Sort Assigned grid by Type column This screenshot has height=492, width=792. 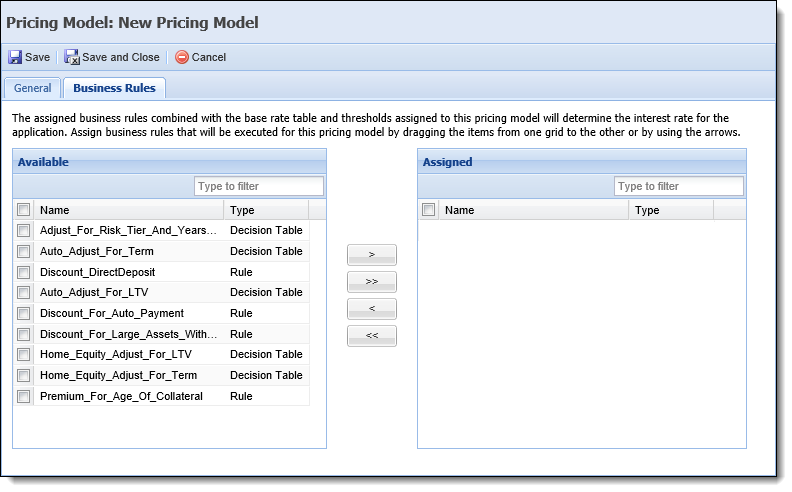671,210
